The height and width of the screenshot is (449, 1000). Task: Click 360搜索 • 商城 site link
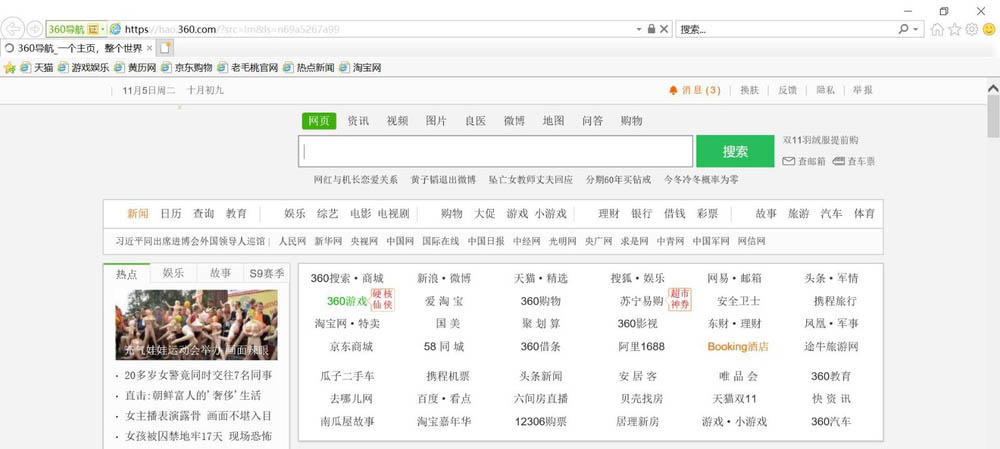(347, 278)
